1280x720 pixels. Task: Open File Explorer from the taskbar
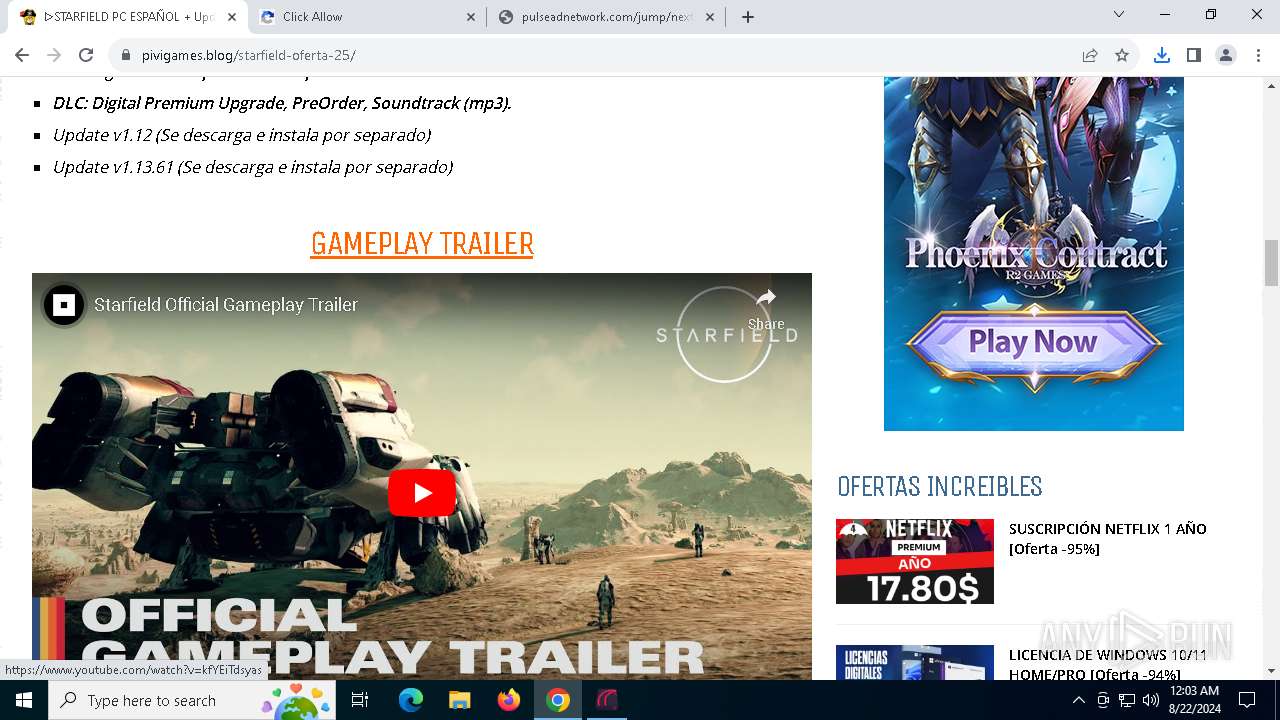pos(459,700)
